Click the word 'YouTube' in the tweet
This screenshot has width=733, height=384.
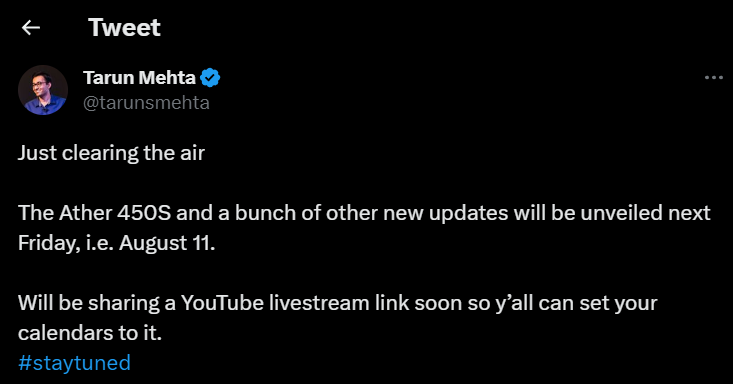pos(223,303)
